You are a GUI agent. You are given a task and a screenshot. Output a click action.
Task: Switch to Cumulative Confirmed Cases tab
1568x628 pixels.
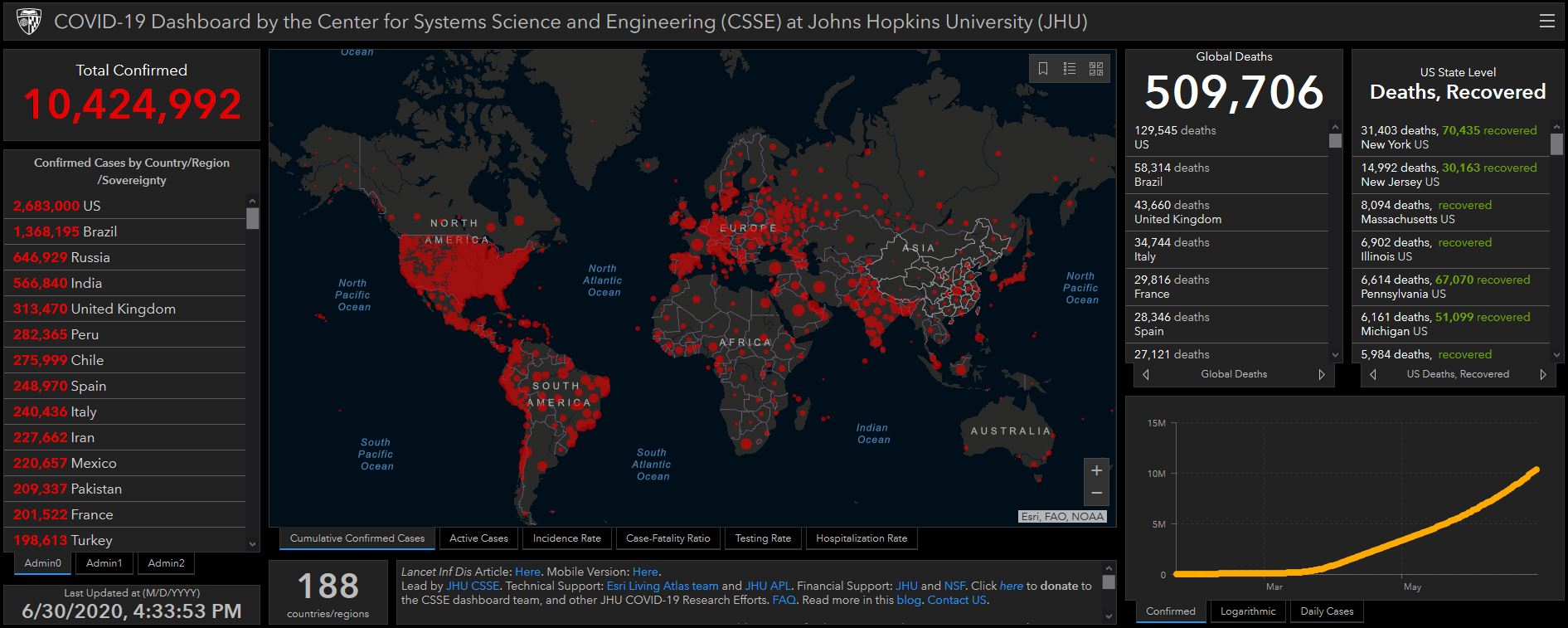pos(357,538)
